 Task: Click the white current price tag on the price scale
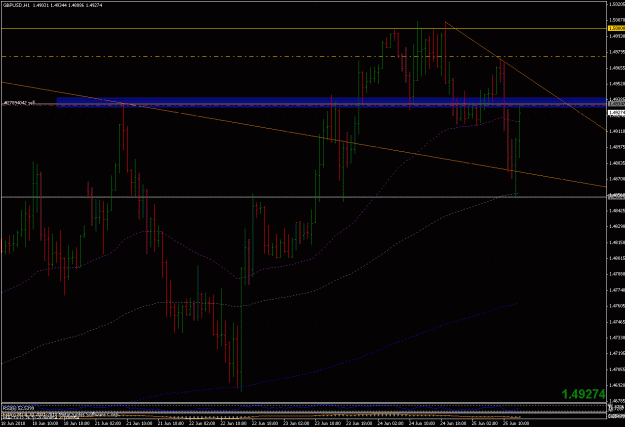coord(616,113)
